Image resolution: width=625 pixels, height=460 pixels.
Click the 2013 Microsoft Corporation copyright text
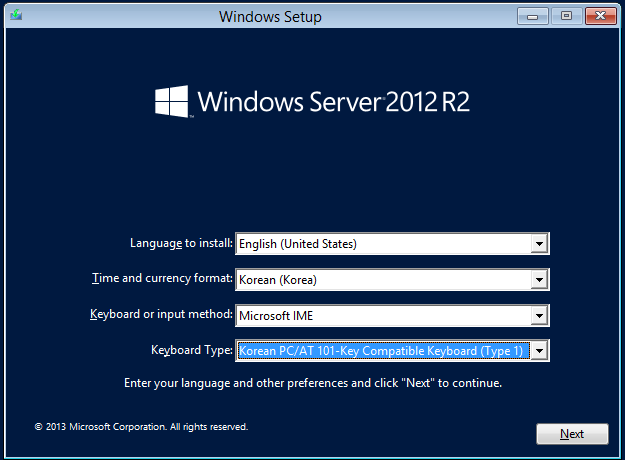click(141, 427)
